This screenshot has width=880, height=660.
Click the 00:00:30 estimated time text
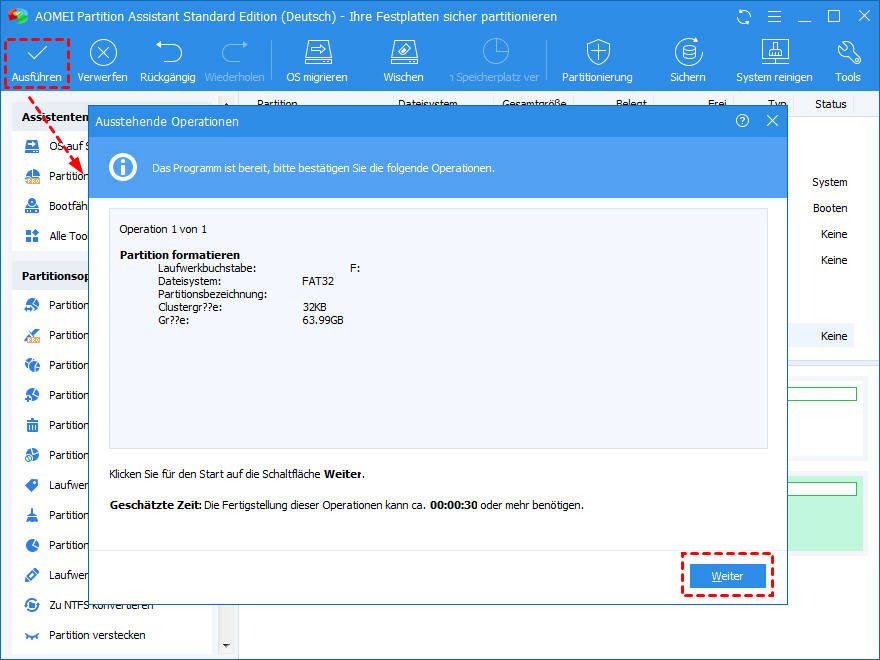(453, 505)
